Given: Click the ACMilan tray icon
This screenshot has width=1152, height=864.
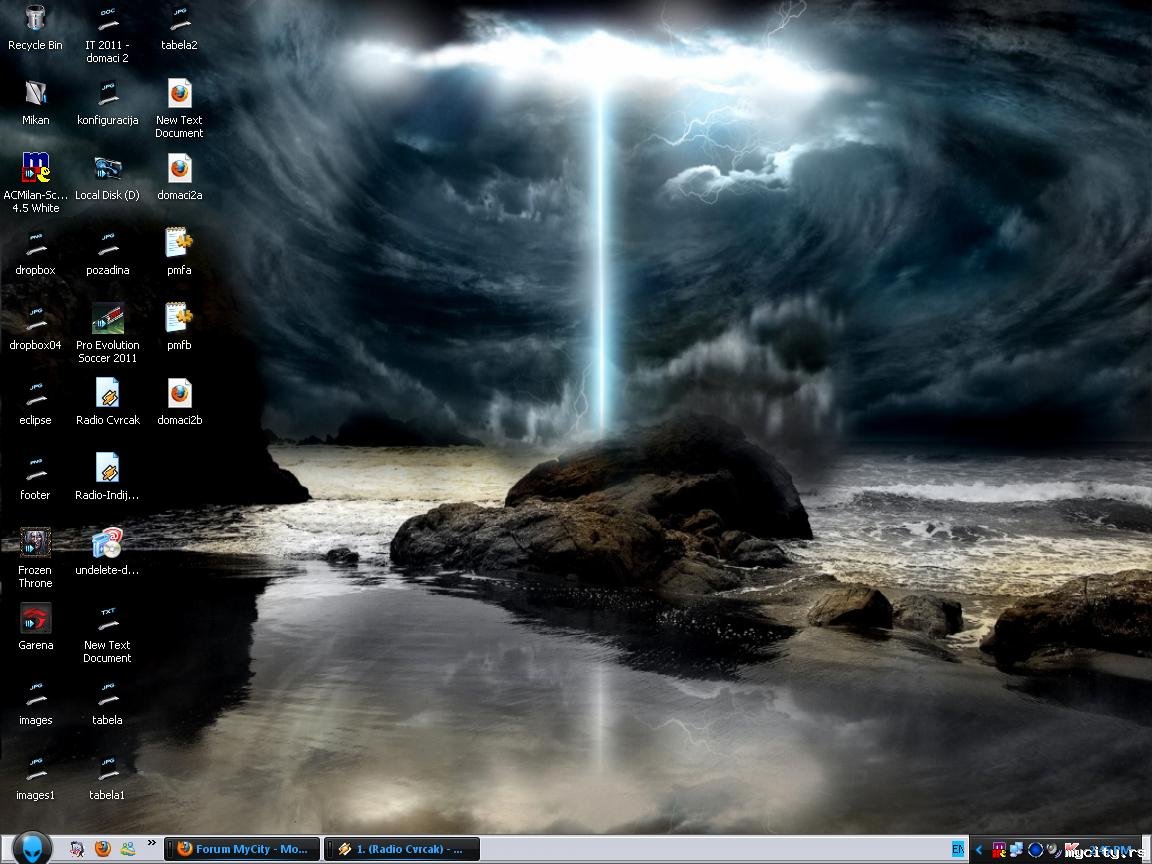Looking at the screenshot, I should click(999, 849).
